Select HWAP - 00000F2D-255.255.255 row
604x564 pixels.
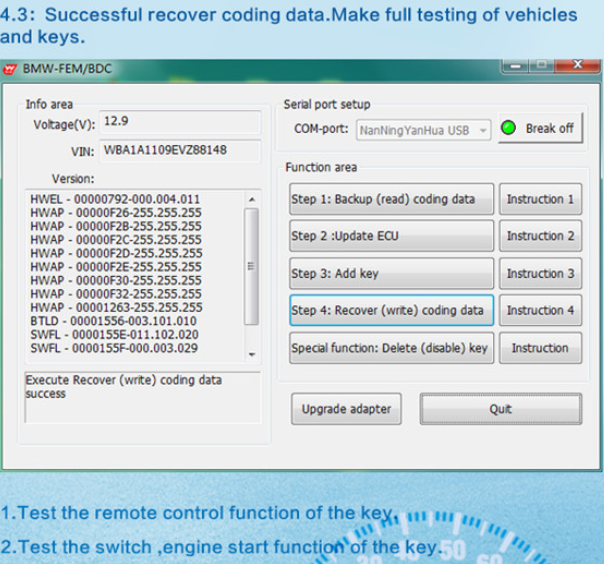[x=116, y=253]
